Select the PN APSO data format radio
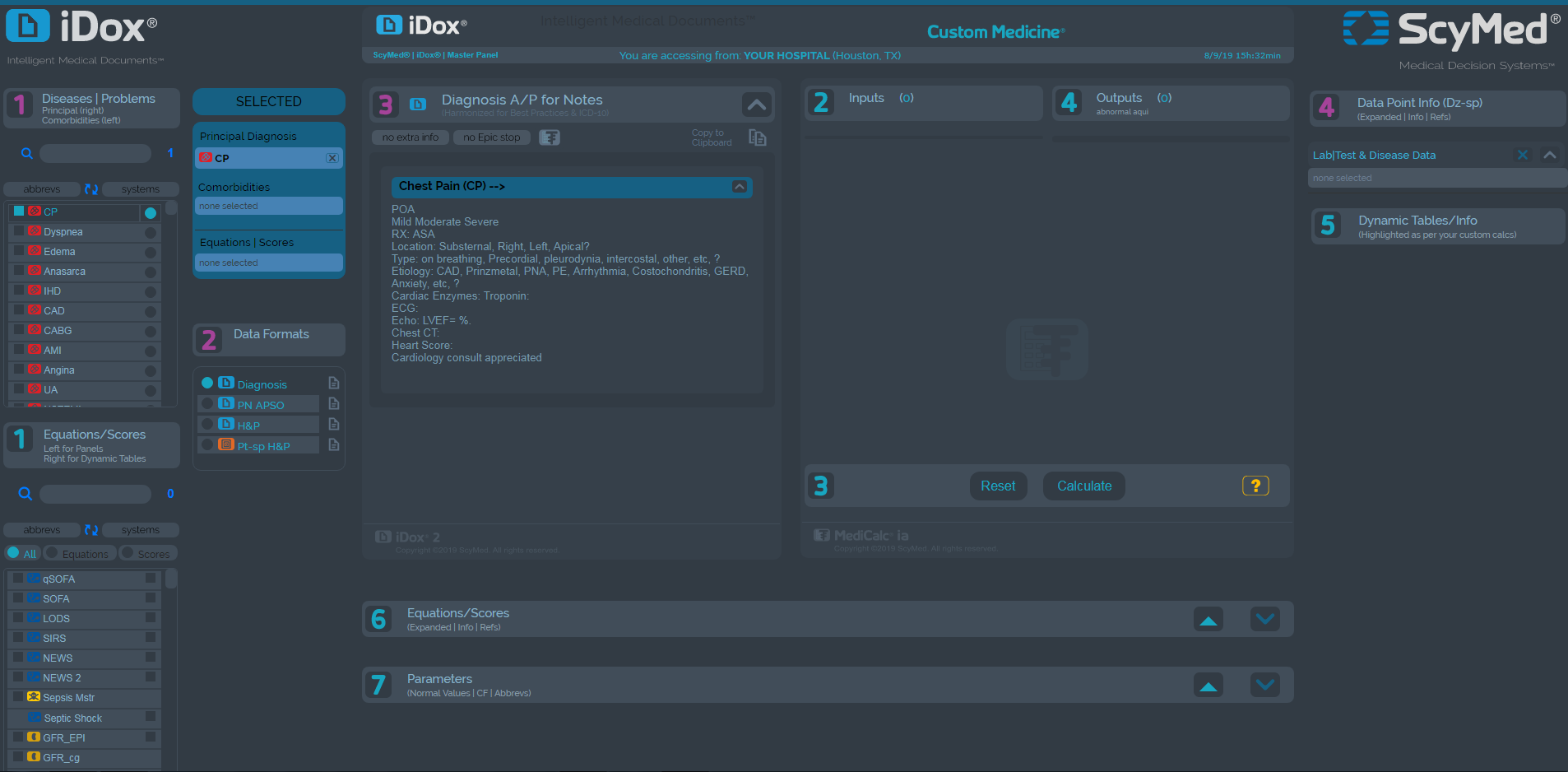Image resolution: width=1568 pixels, height=772 pixels. pyautogui.click(x=208, y=403)
